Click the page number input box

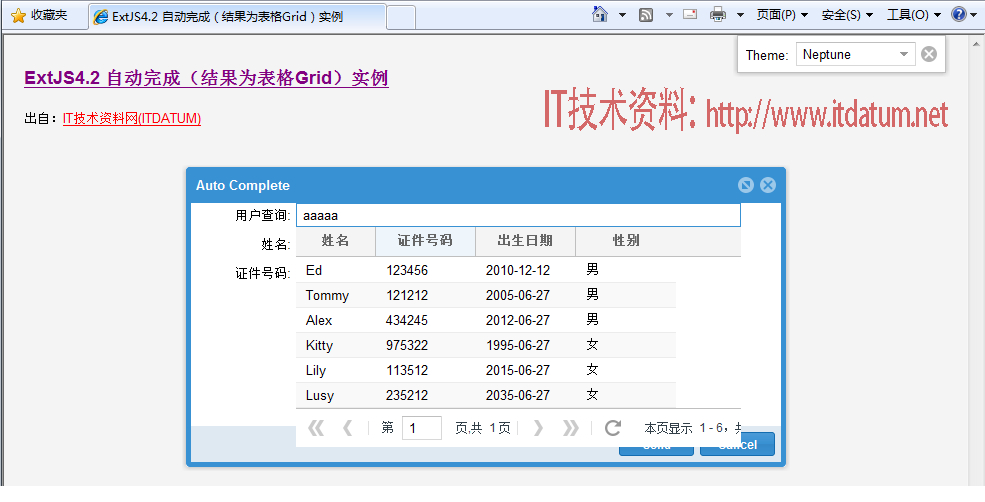click(422, 428)
